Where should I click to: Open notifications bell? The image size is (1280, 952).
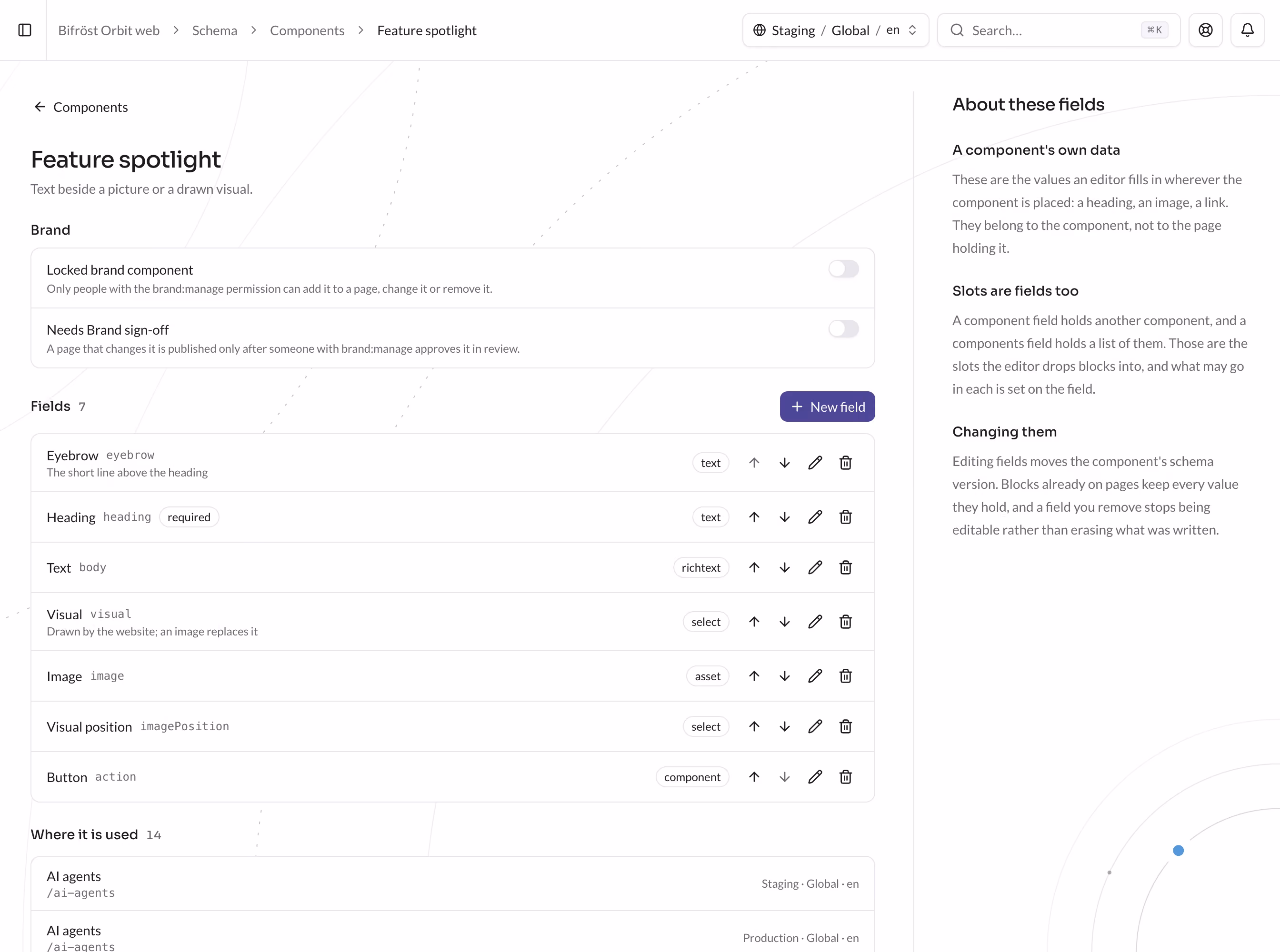coord(1247,30)
